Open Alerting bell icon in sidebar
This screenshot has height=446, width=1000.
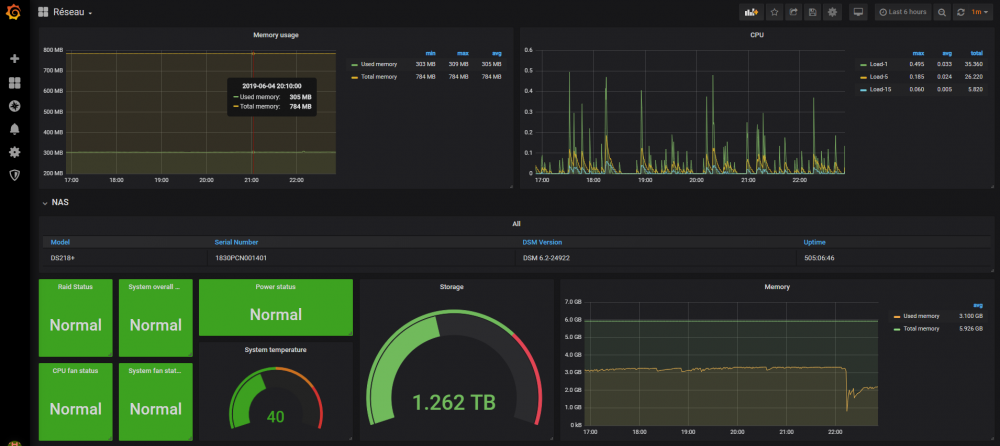(x=14, y=129)
